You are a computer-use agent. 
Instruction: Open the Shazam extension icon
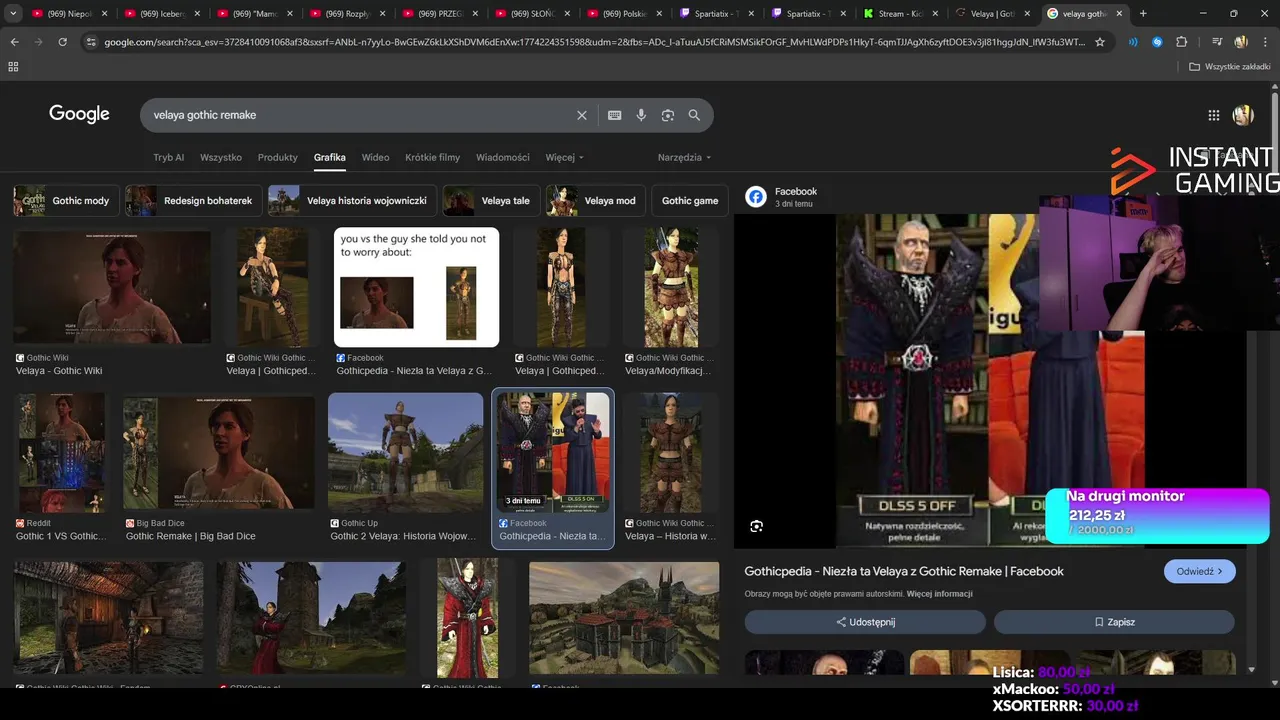tap(1157, 42)
